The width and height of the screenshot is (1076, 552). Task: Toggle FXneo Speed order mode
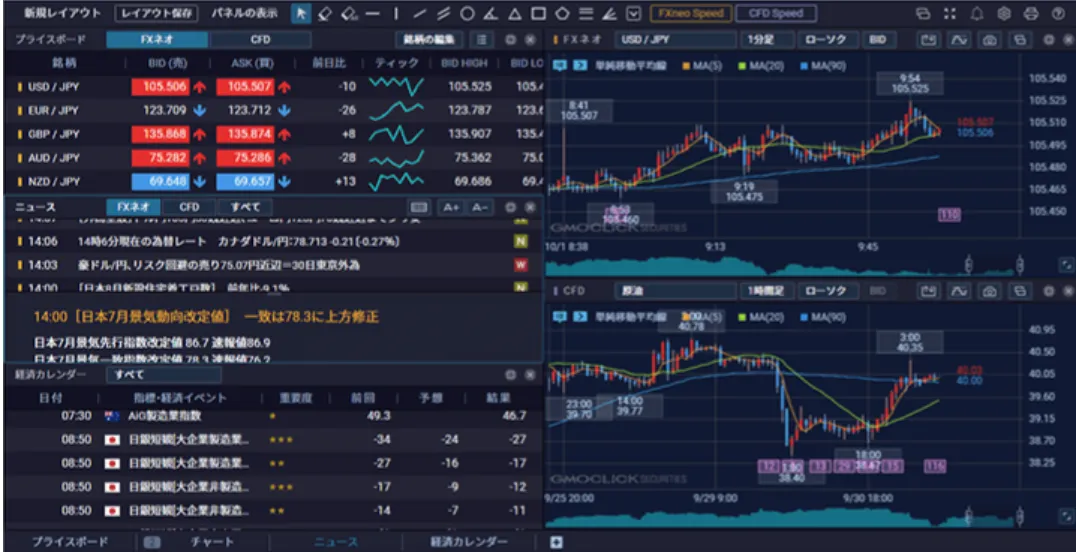tap(690, 14)
